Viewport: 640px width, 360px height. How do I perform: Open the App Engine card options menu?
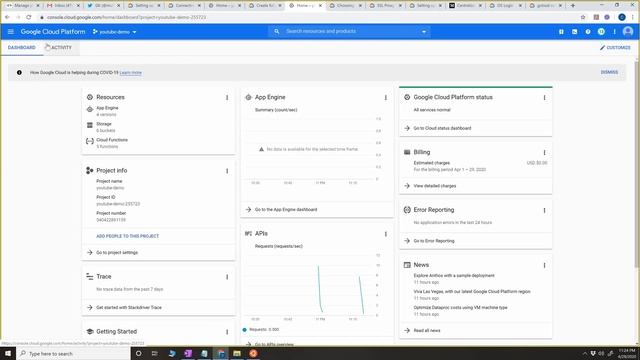pos(386,98)
